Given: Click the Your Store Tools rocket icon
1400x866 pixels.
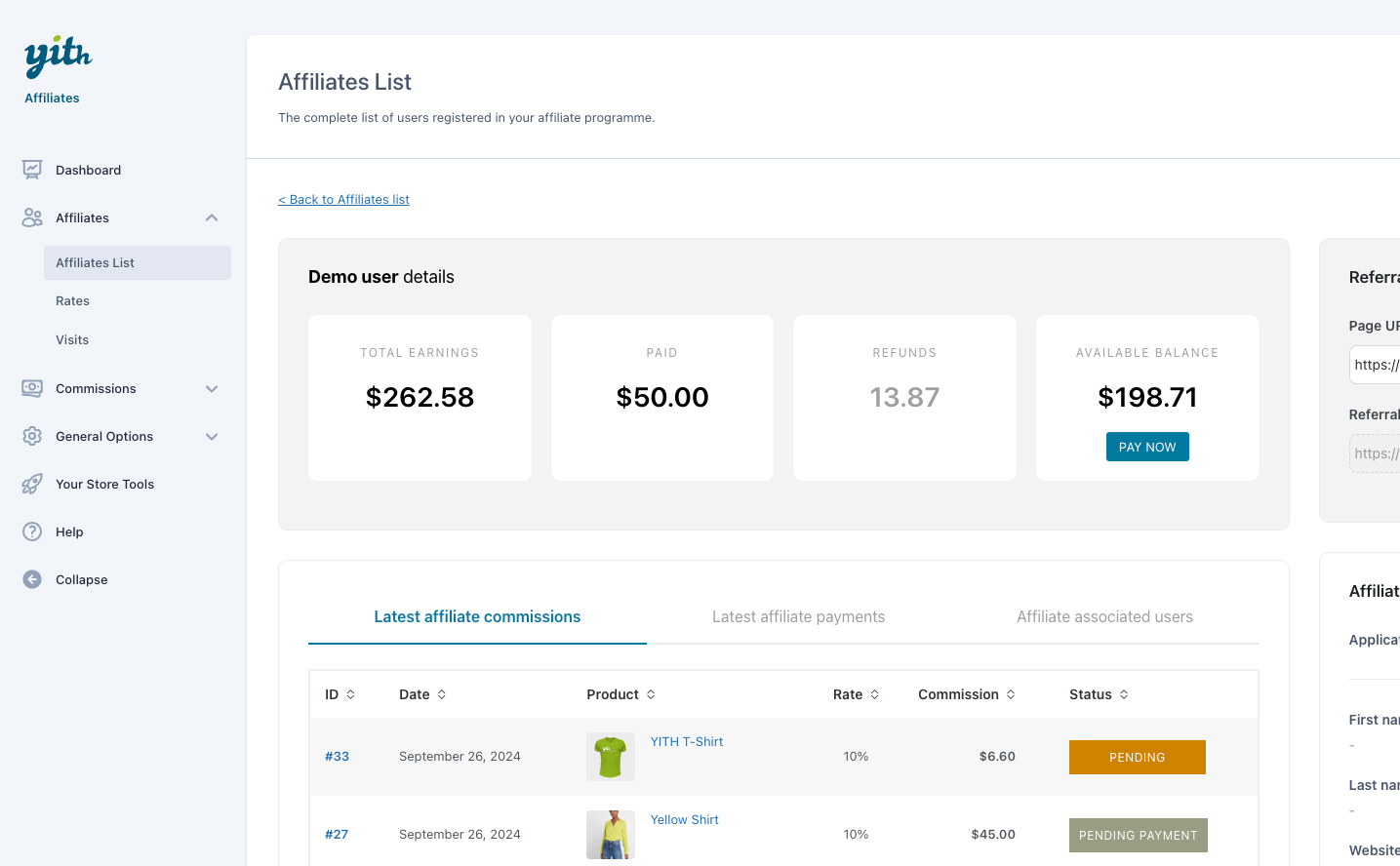Looking at the screenshot, I should click(32, 484).
